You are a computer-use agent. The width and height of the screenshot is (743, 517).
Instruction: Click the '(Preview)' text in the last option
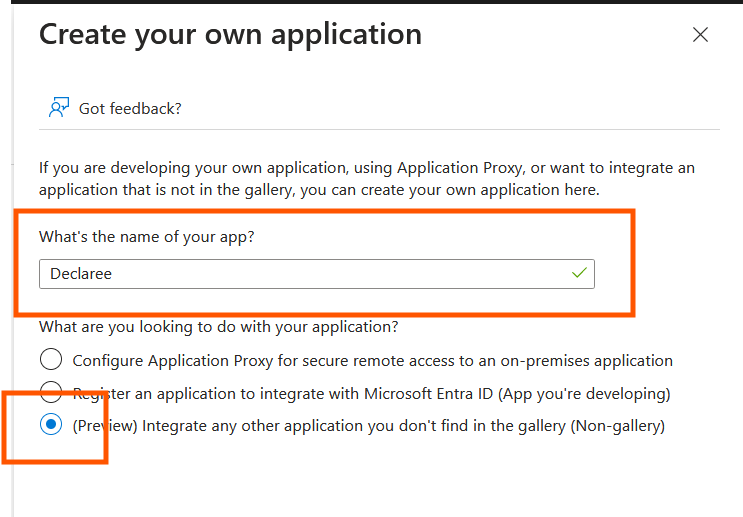(x=105, y=426)
